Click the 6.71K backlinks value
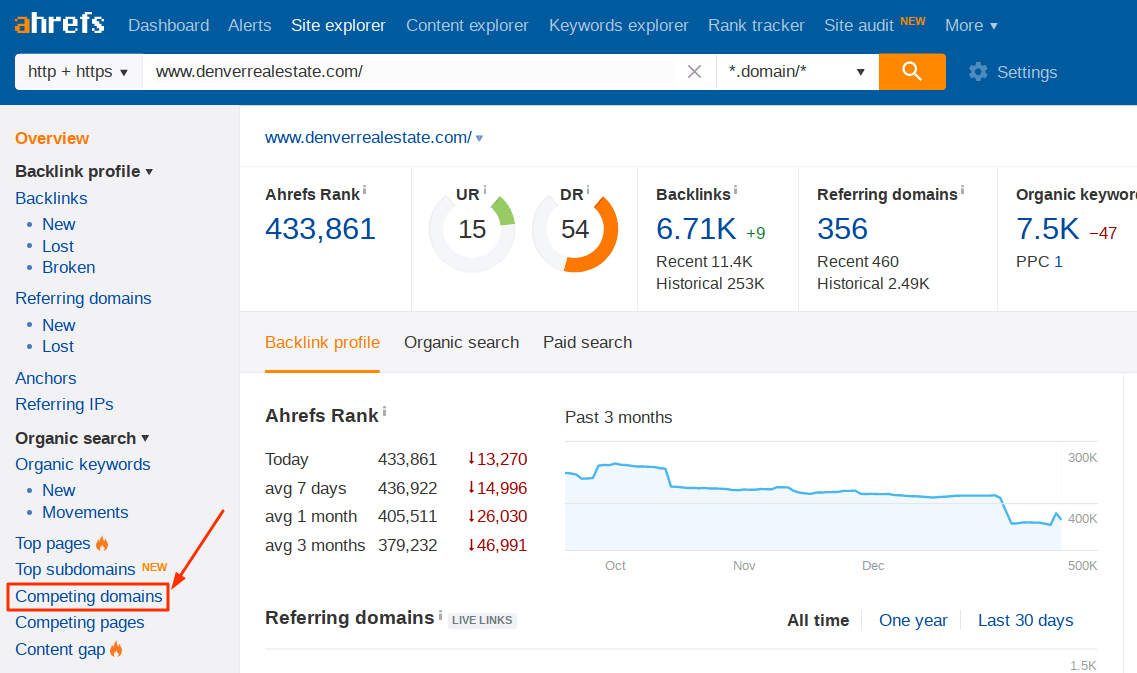Image resolution: width=1137 pixels, height=673 pixels. tap(696, 229)
